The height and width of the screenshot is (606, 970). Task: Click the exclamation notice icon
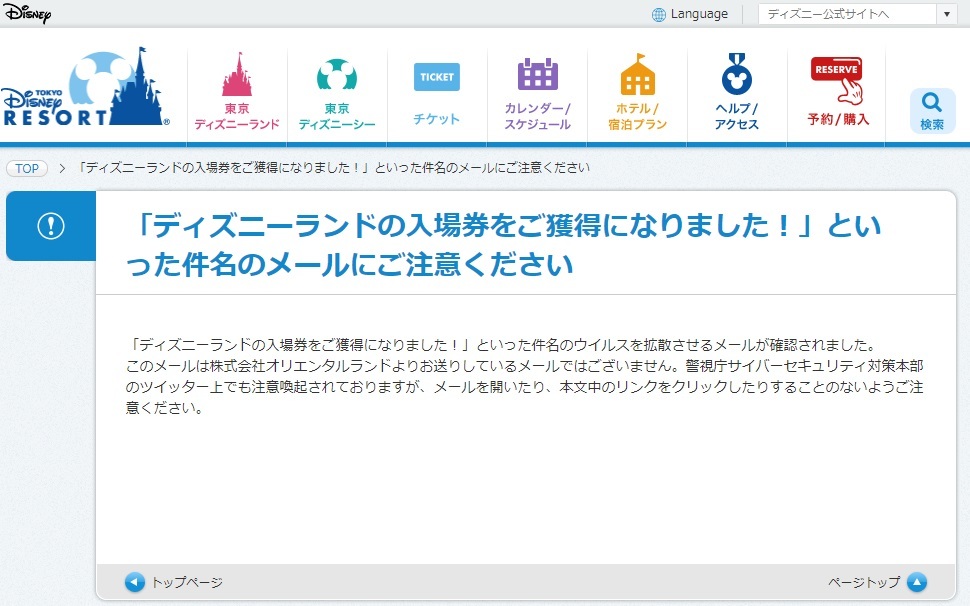[x=51, y=226]
